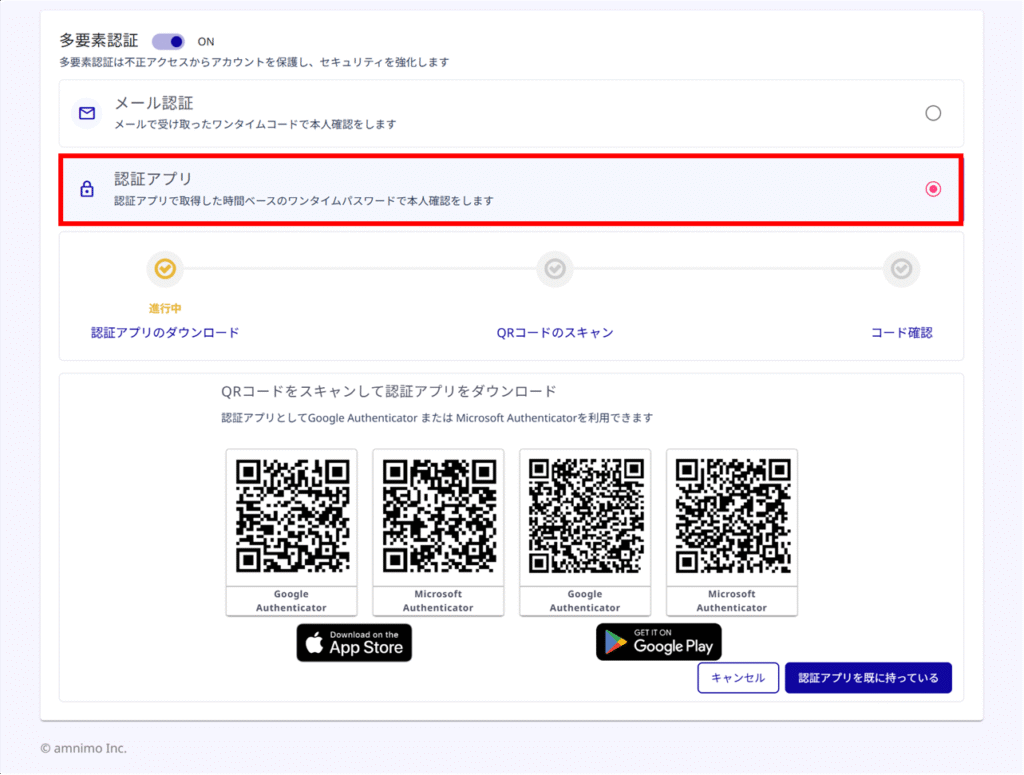Open the 認証アプリのダウンロード step label

(165, 333)
